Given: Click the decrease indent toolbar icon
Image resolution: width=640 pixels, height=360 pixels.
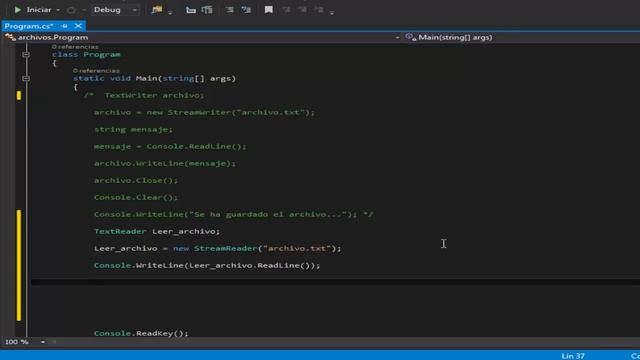Looking at the screenshot, I should [x=191, y=10].
